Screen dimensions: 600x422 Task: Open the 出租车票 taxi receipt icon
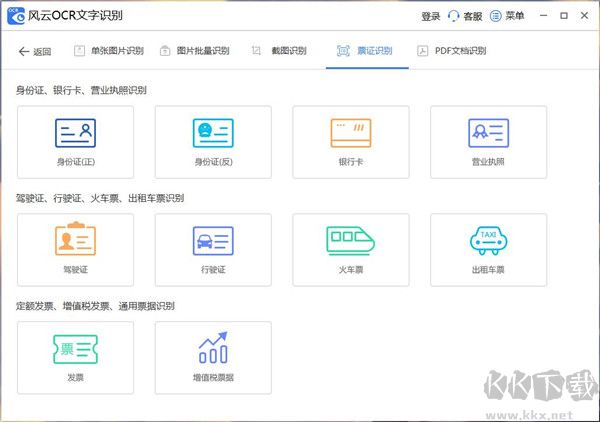coord(489,241)
